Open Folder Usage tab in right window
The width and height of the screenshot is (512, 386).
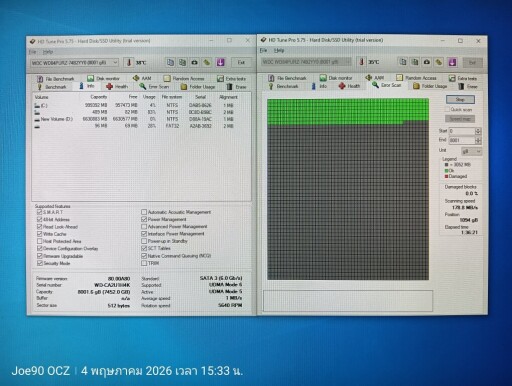tap(430, 86)
